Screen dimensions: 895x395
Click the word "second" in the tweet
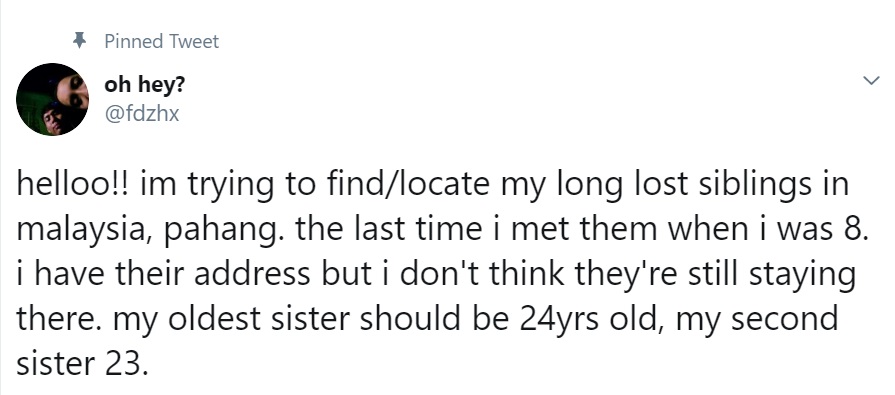pos(785,319)
